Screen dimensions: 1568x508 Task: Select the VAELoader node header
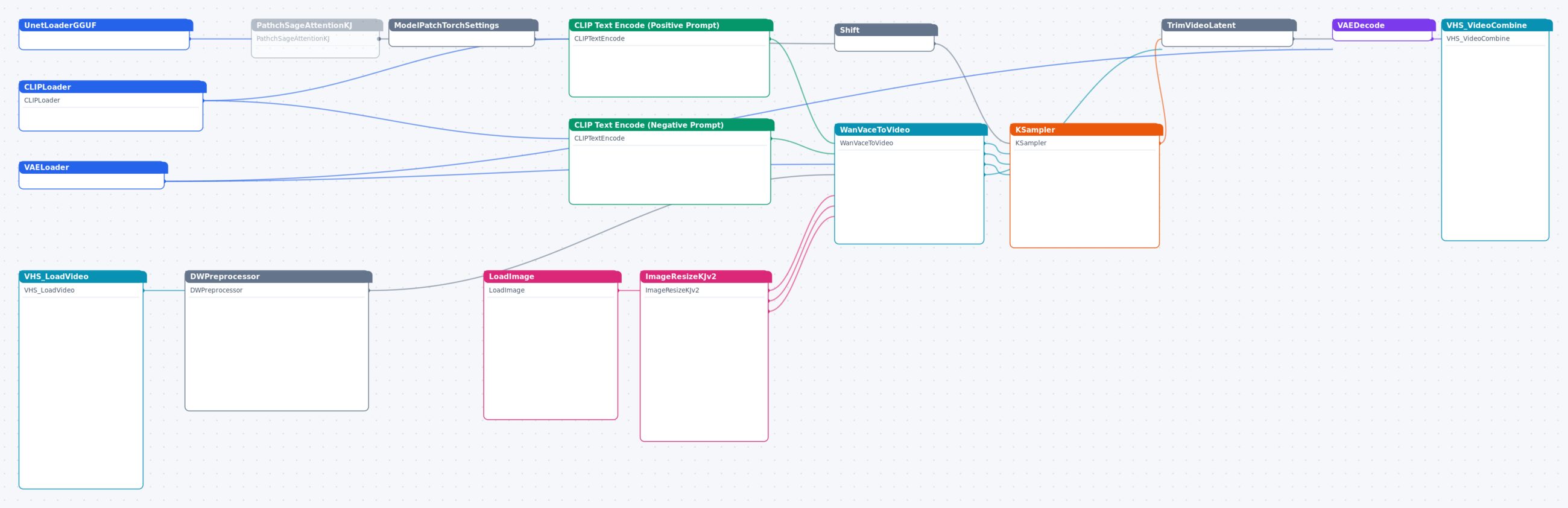pos(93,168)
